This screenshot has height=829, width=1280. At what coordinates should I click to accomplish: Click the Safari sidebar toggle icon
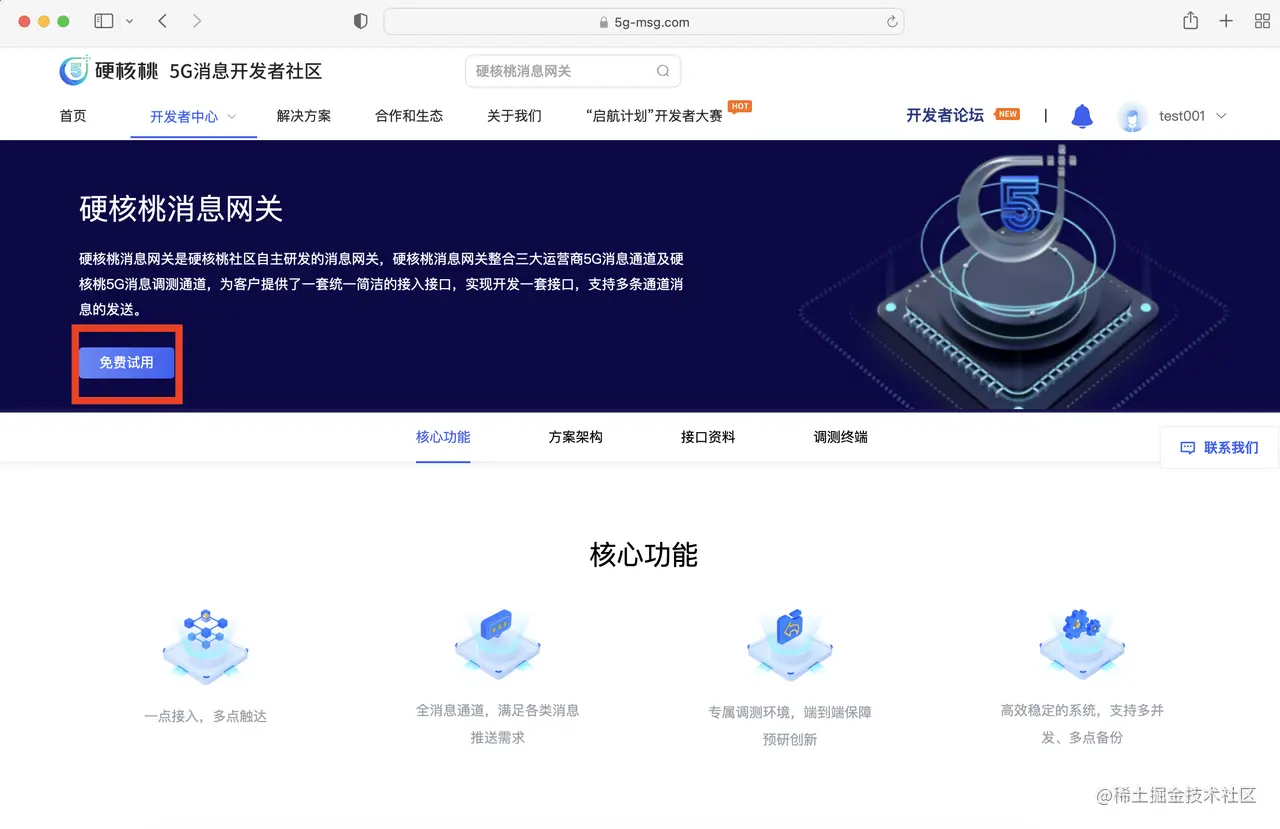(103, 21)
